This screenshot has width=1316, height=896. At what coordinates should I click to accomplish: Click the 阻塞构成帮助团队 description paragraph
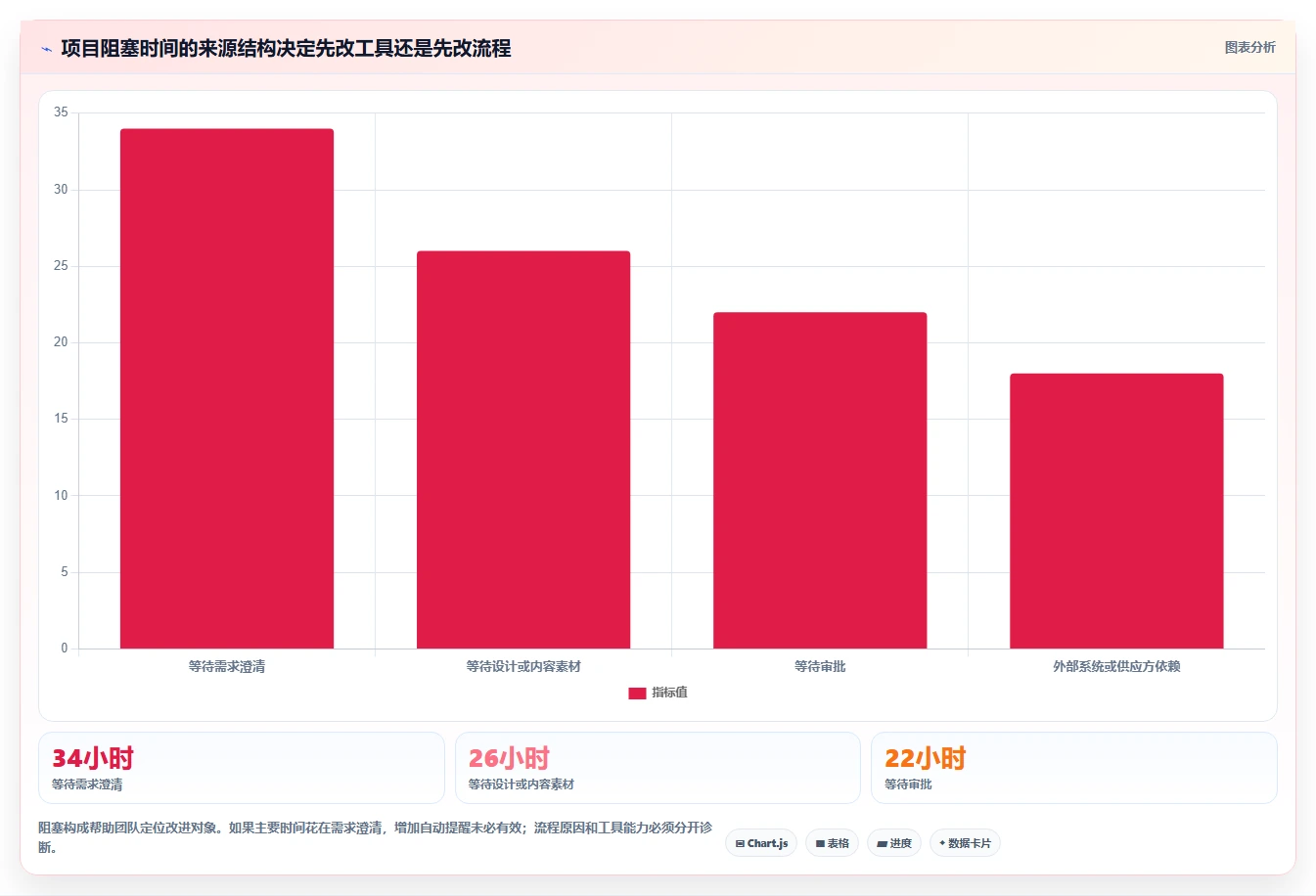pyautogui.click(x=376, y=837)
